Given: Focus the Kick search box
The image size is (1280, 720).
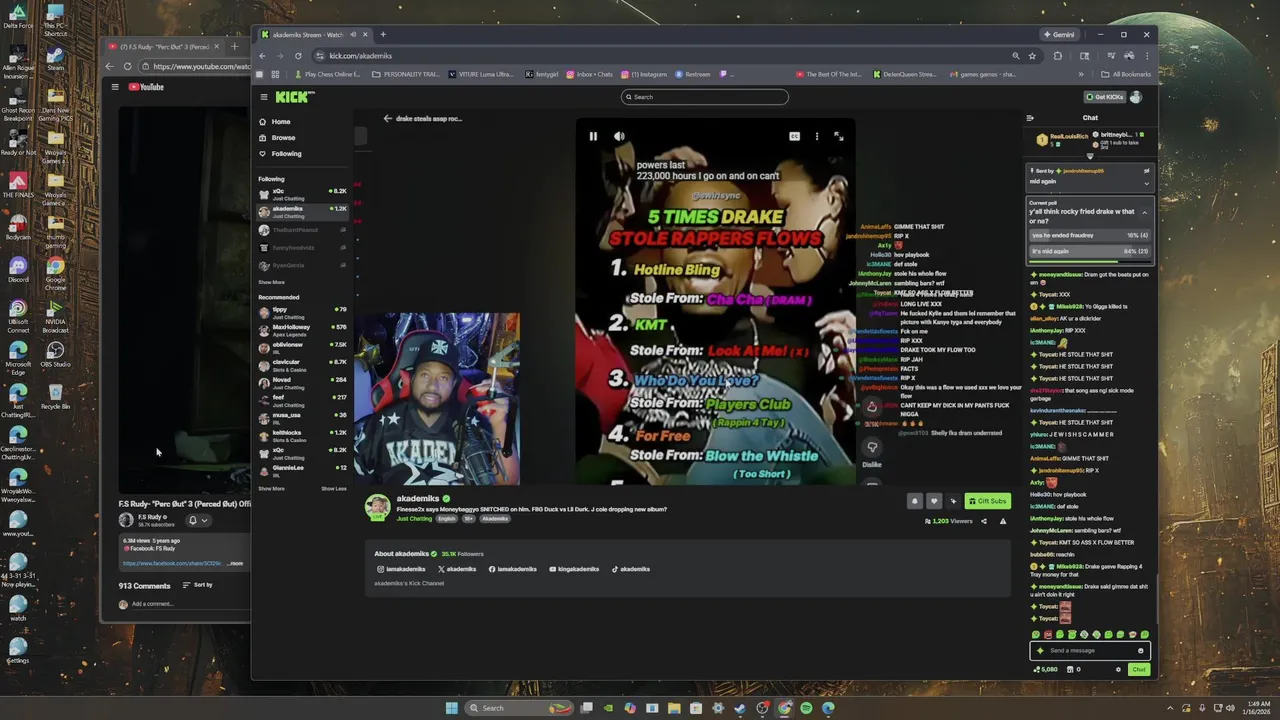Looking at the screenshot, I should click(x=705, y=97).
